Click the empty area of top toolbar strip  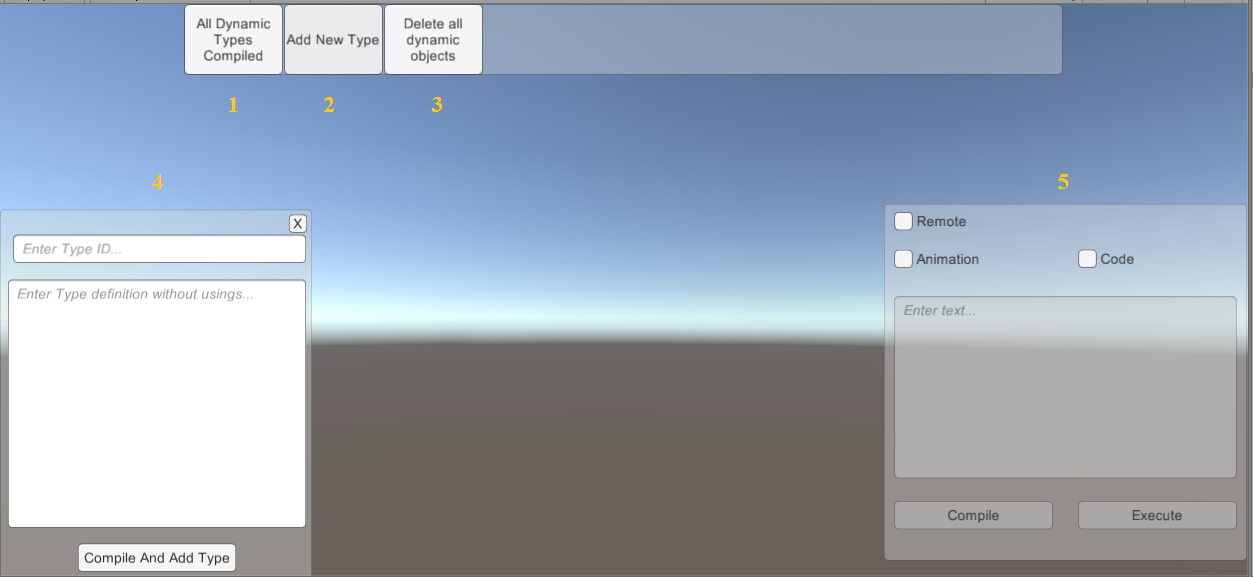pyautogui.click(x=770, y=40)
